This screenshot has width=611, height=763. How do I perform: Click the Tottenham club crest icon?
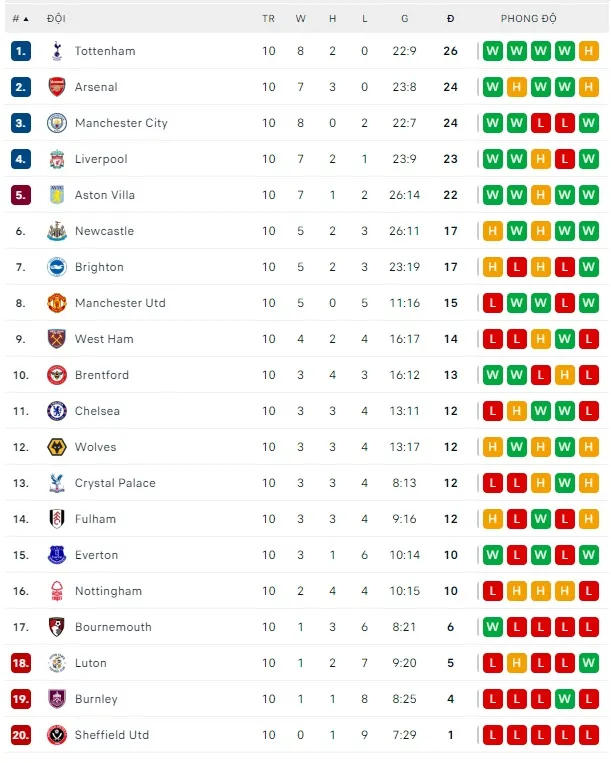[x=56, y=51]
